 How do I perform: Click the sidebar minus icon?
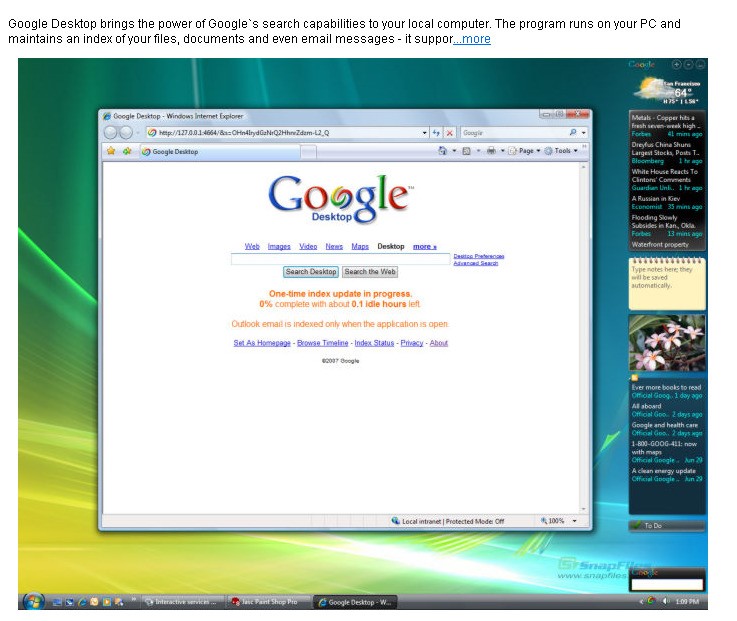[x=688, y=64]
